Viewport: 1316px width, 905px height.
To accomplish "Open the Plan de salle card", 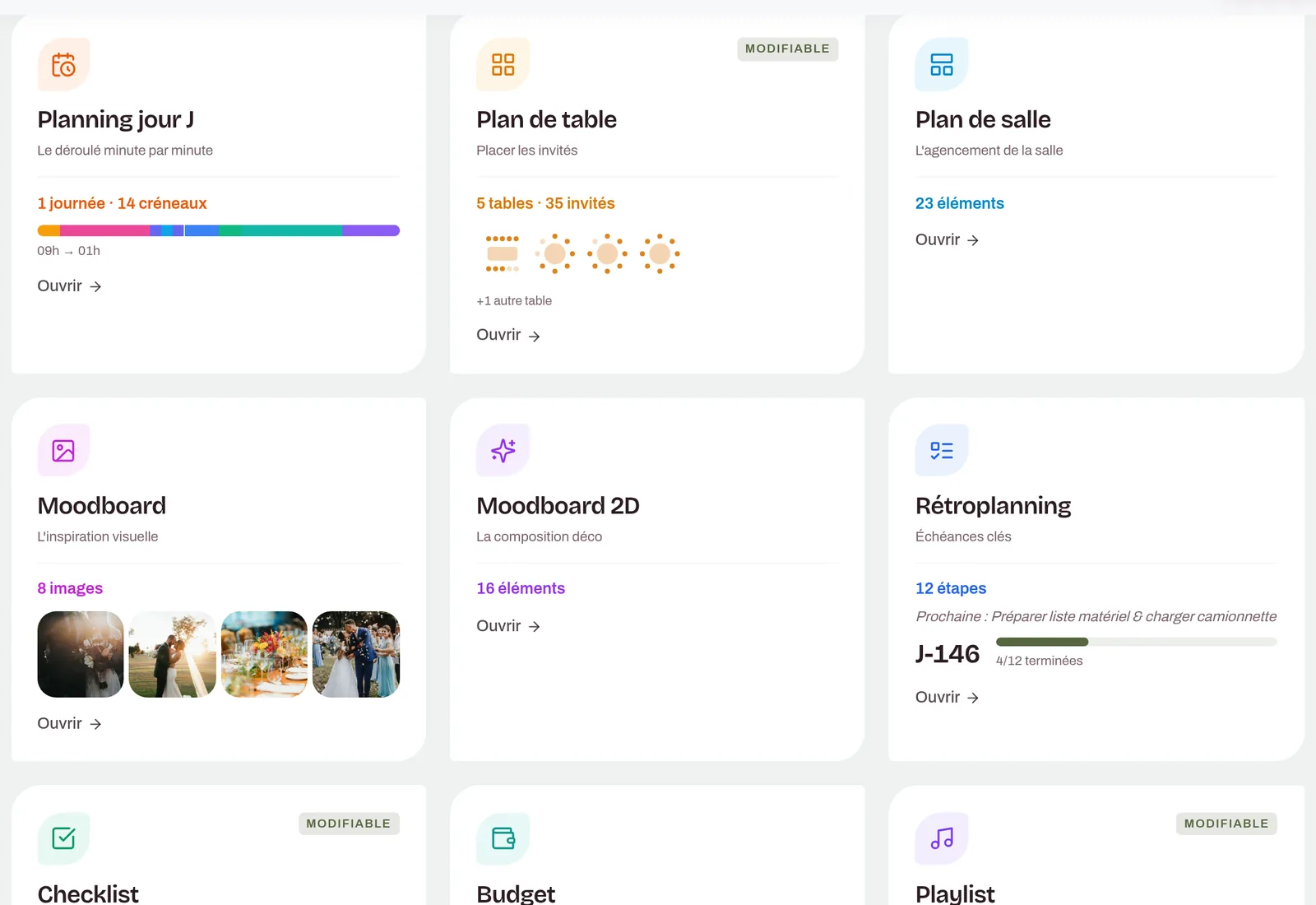I will point(948,239).
